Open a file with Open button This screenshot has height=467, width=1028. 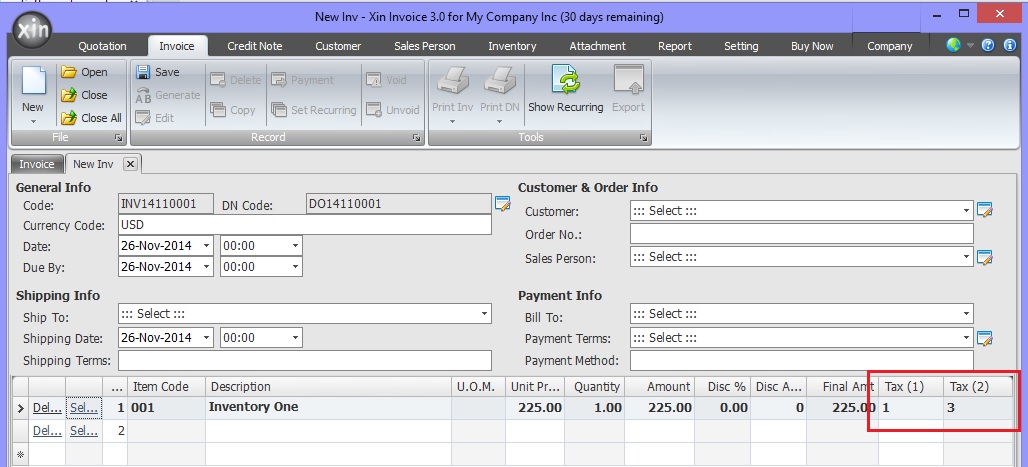pyautogui.click(x=85, y=72)
